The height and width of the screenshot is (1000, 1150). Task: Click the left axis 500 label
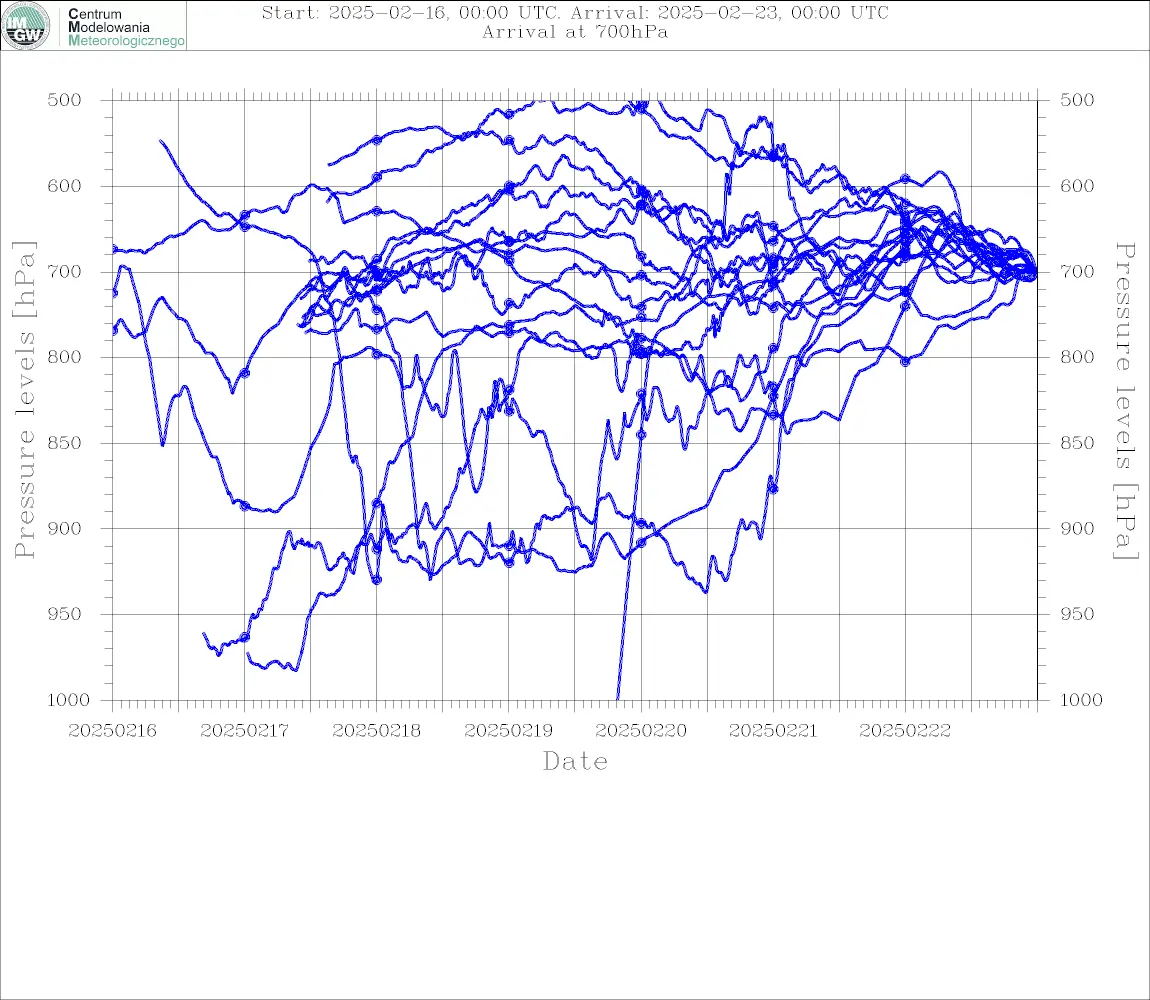65,100
